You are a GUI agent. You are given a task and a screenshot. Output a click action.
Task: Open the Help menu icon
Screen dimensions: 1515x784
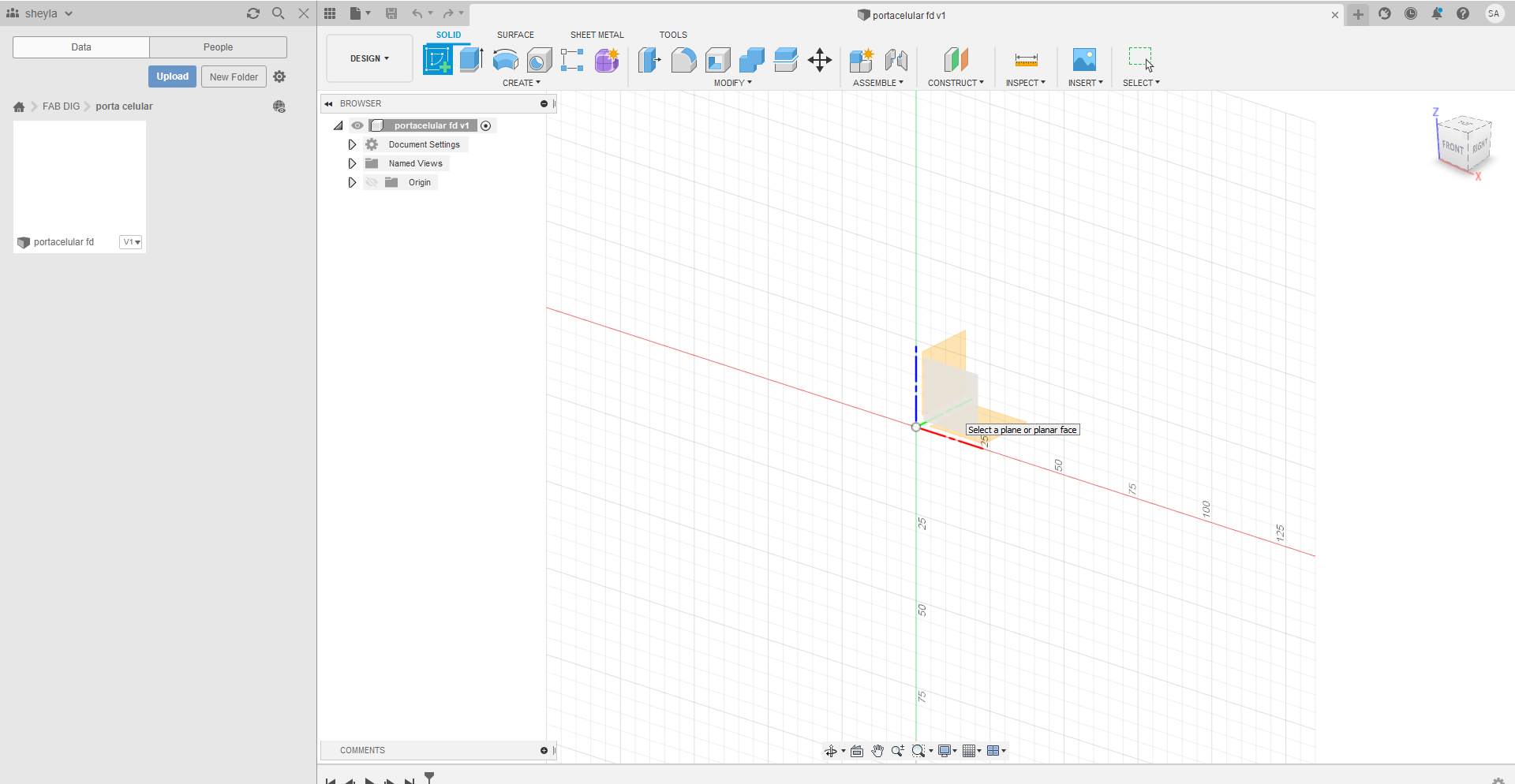click(1463, 13)
